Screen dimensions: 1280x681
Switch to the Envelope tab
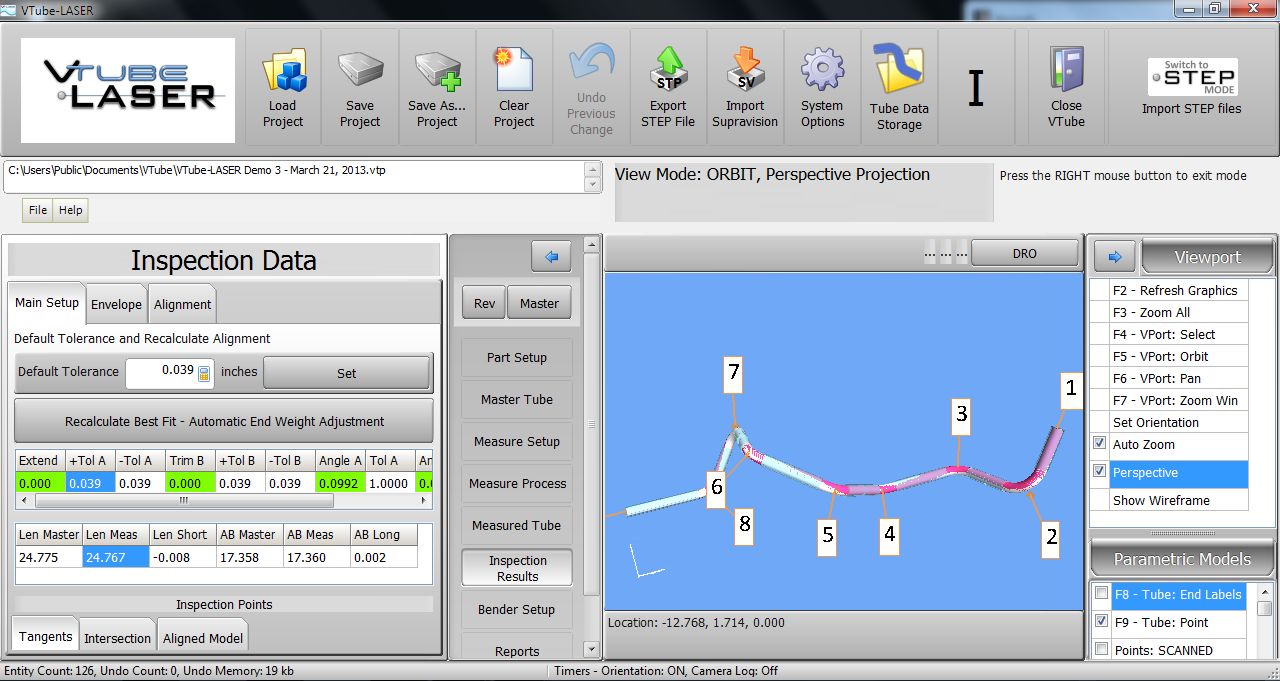(x=116, y=304)
